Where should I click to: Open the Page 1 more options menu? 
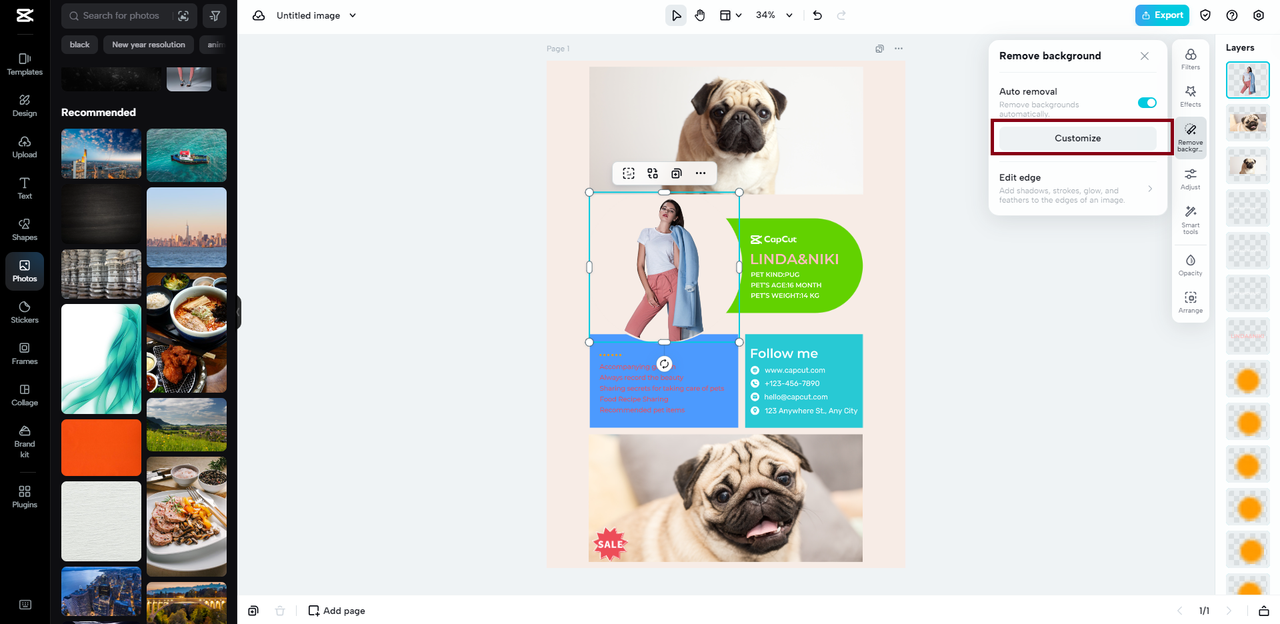(898, 48)
